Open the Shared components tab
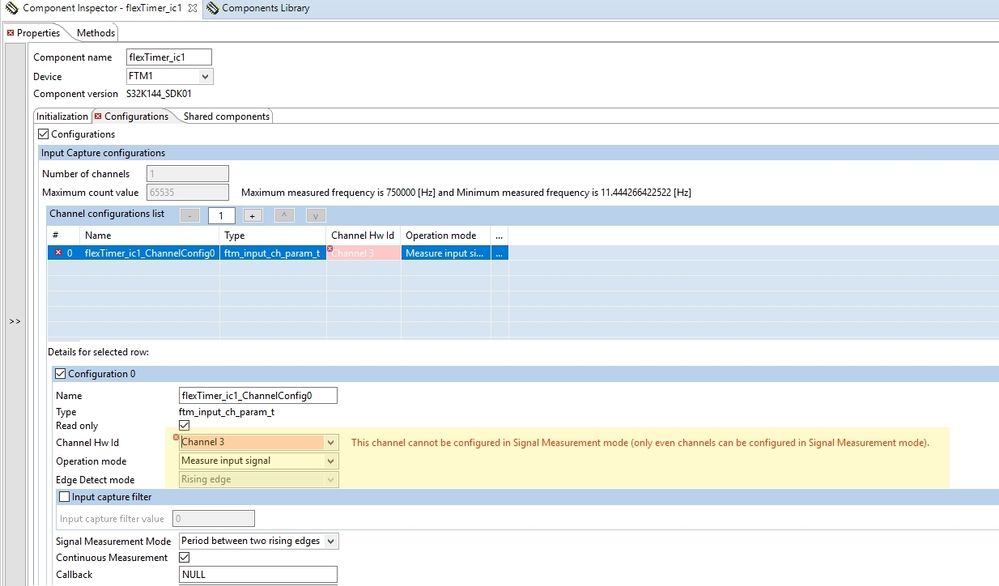999x586 pixels. [x=226, y=117]
